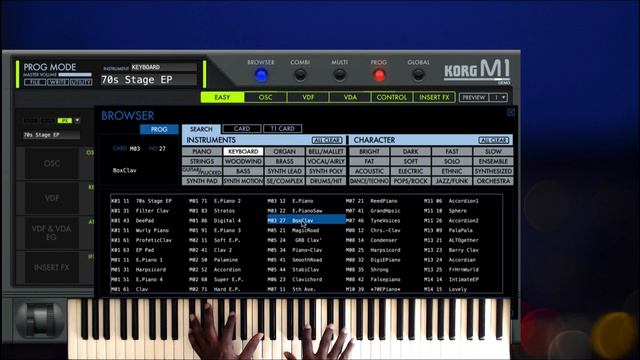Open the preview number dropdown
The width and height of the screenshot is (640, 360).
pos(499,98)
